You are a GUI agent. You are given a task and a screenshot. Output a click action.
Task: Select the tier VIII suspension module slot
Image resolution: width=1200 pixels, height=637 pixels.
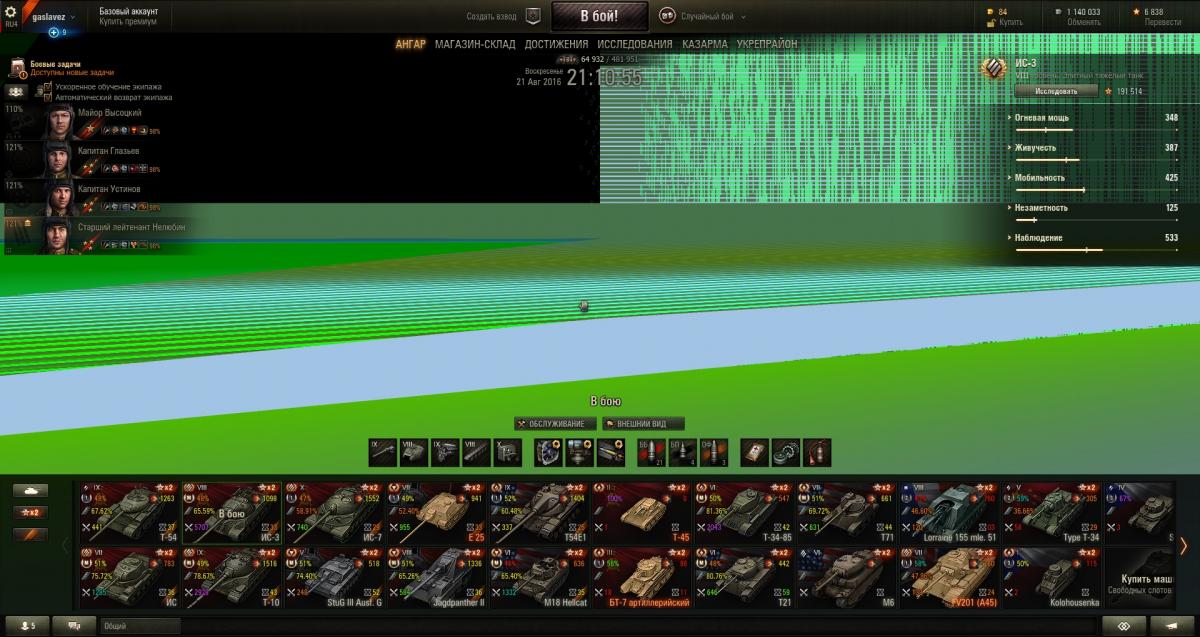(x=476, y=452)
